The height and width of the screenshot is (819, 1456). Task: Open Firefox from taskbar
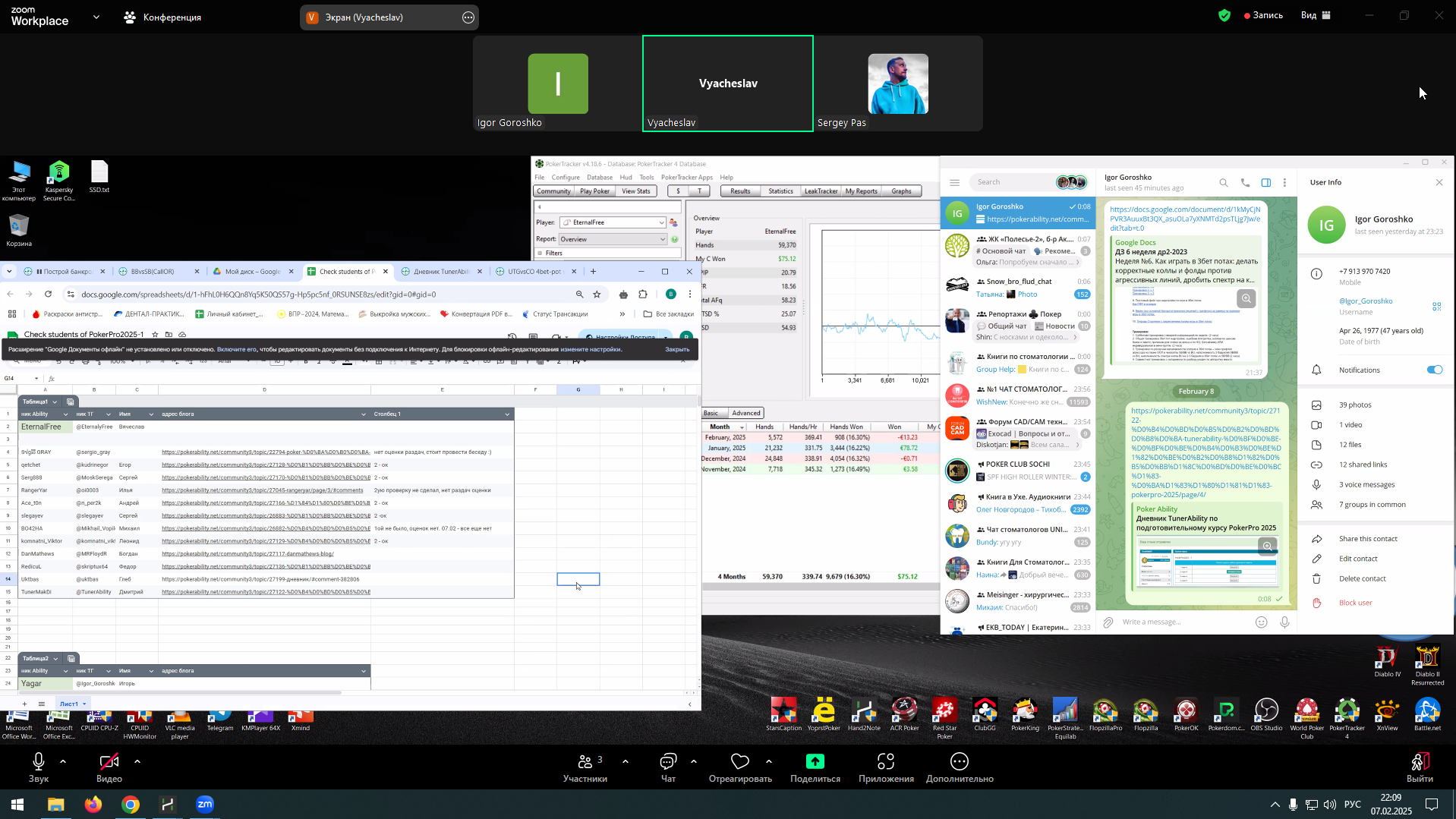tap(93, 805)
